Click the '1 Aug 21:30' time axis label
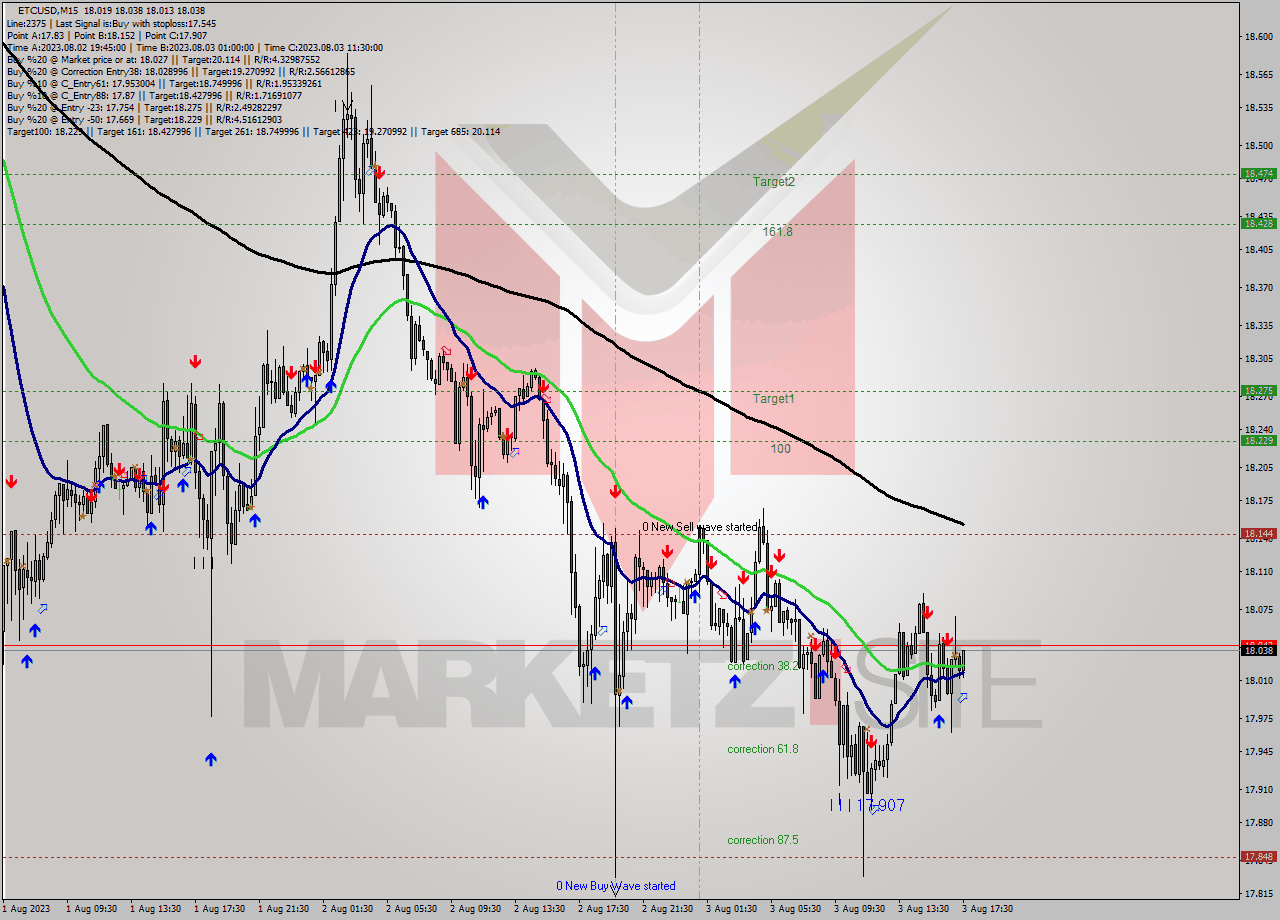This screenshot has height=920, width=1280. 283,909
